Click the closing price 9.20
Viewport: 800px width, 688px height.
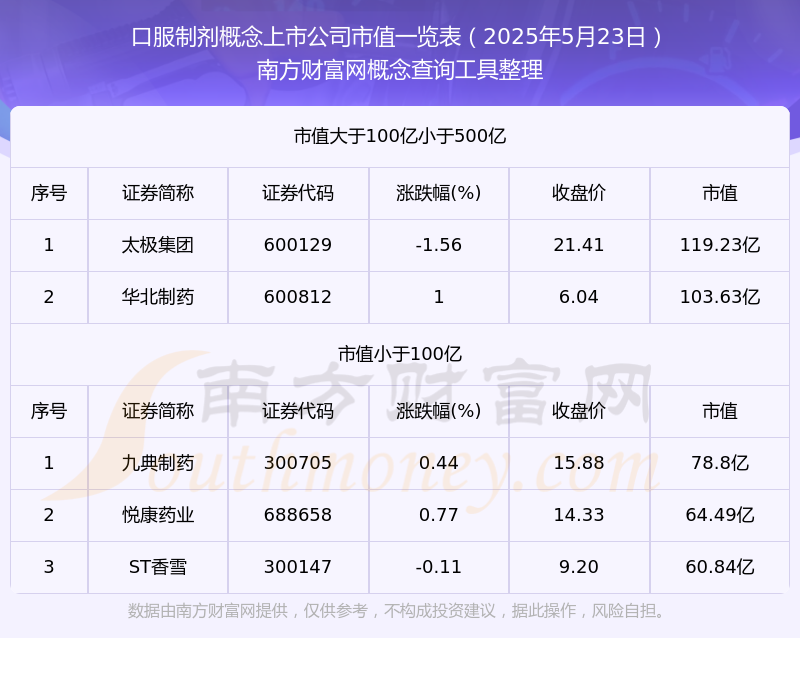pos(579,567)
